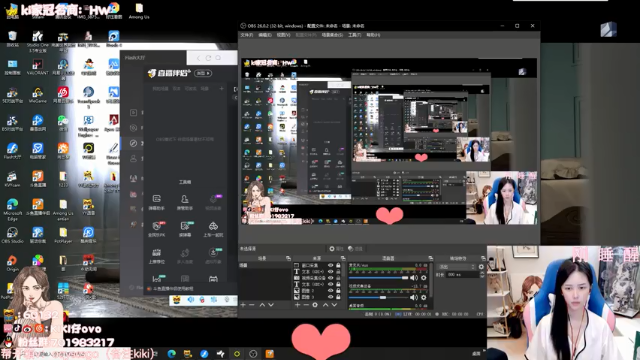
Task: Open source properties gear in sources toolbar
Action: 315,305
